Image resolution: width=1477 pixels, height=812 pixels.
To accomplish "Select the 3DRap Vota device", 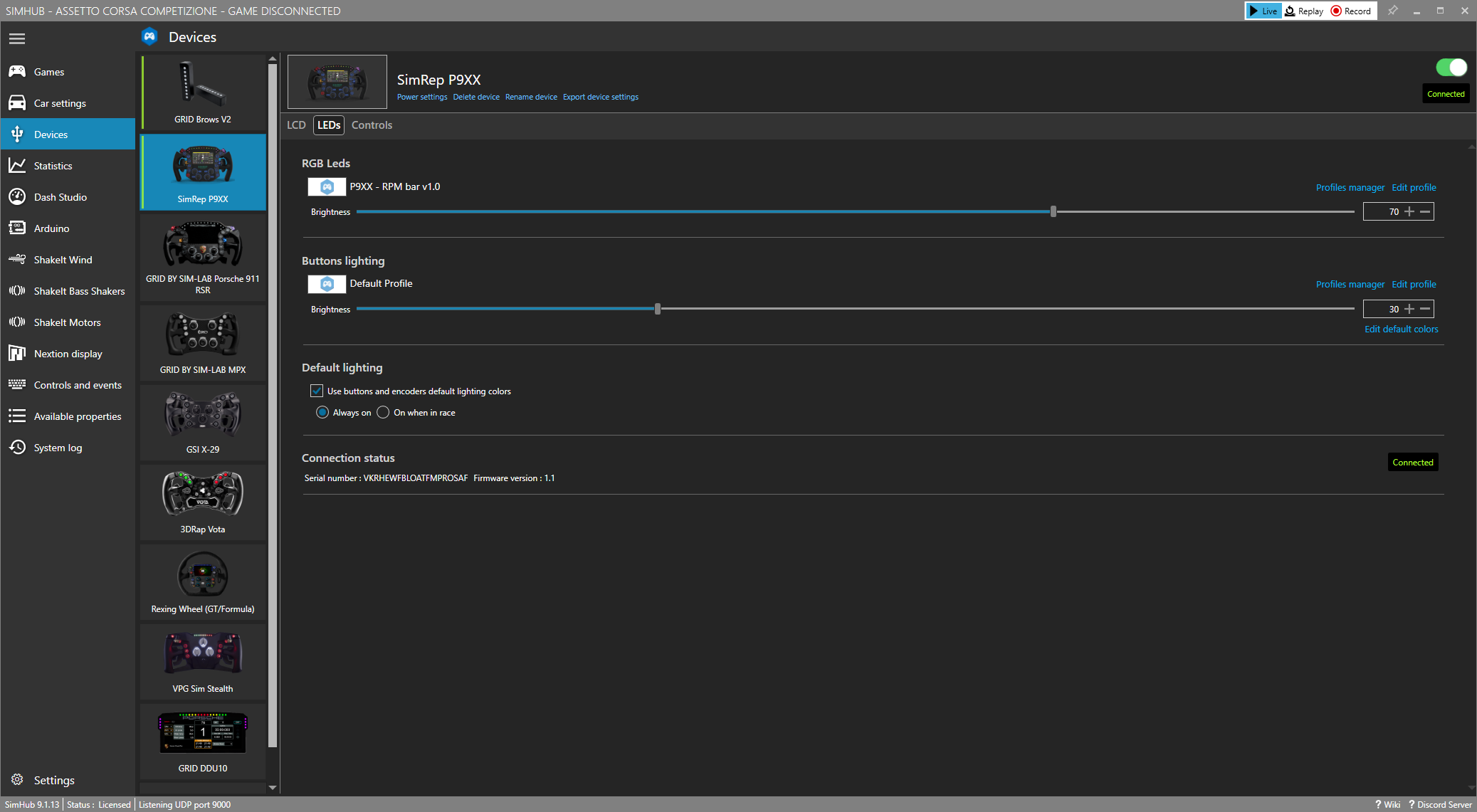I will click(203, 502).
